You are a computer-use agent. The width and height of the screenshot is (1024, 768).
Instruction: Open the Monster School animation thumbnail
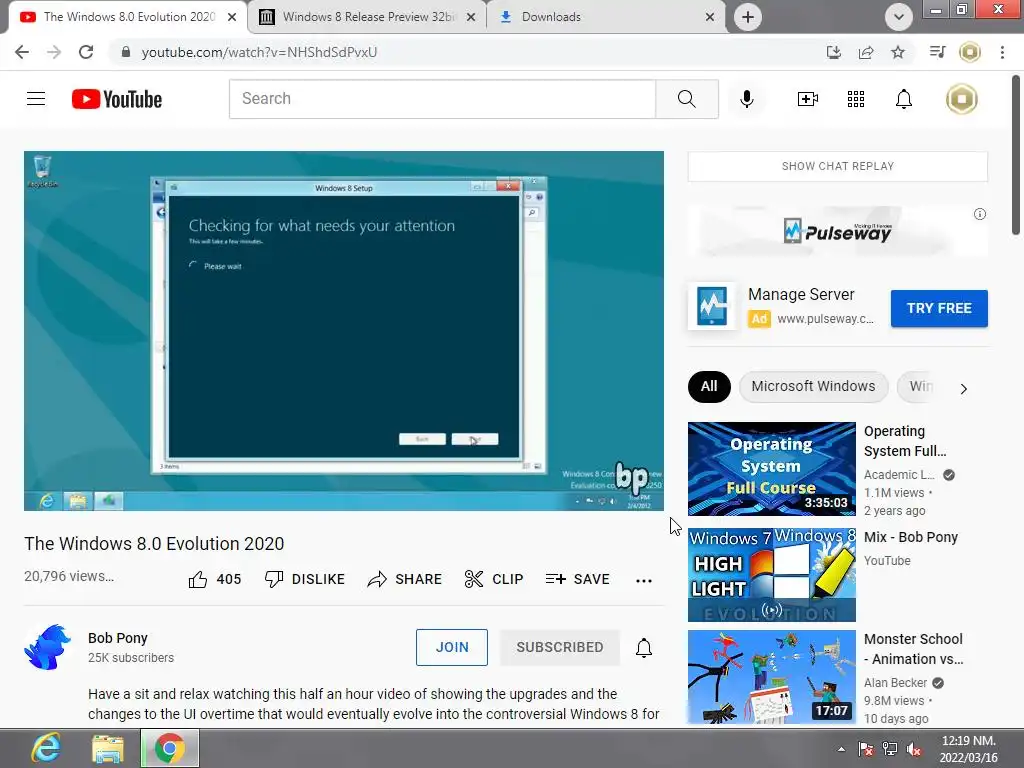coord(771,677)
